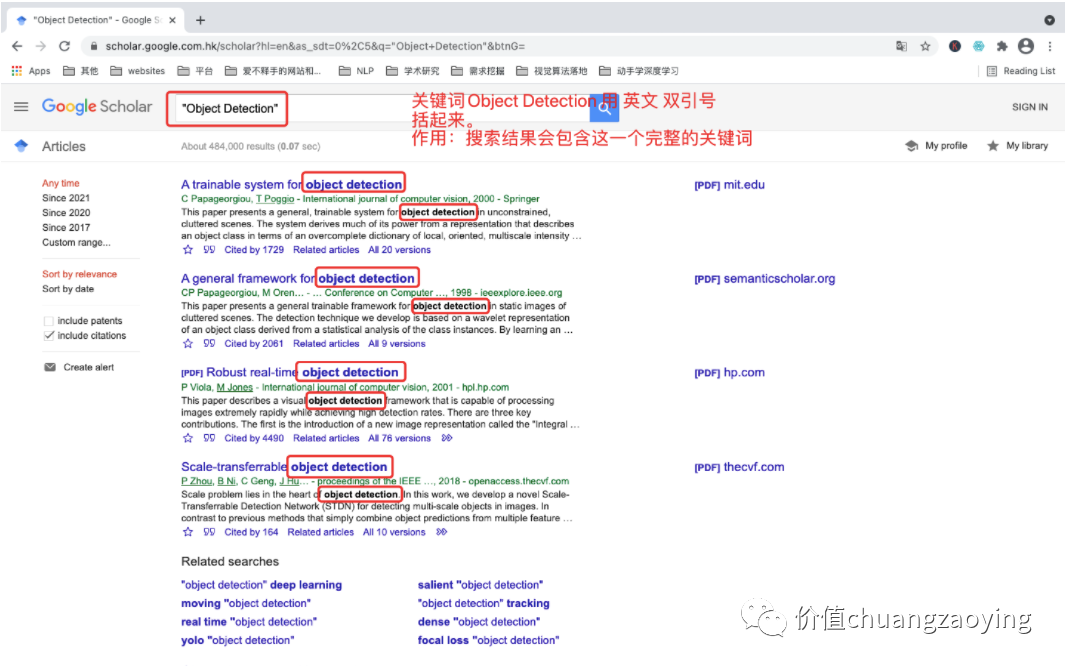This screenshot has width=1066, height=668.
Task: Save 'Robust real-time' result with star icon
Action: [x=188, y=438]
